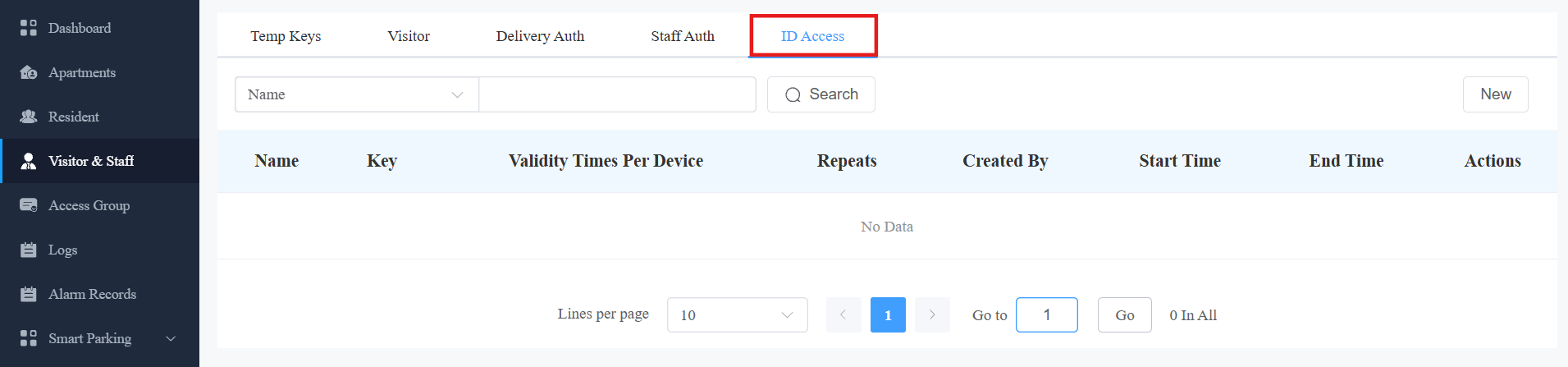Open the Alarm Records icon
The width and height of the screenshot is (1568, 367).
(x=29, y=294)
